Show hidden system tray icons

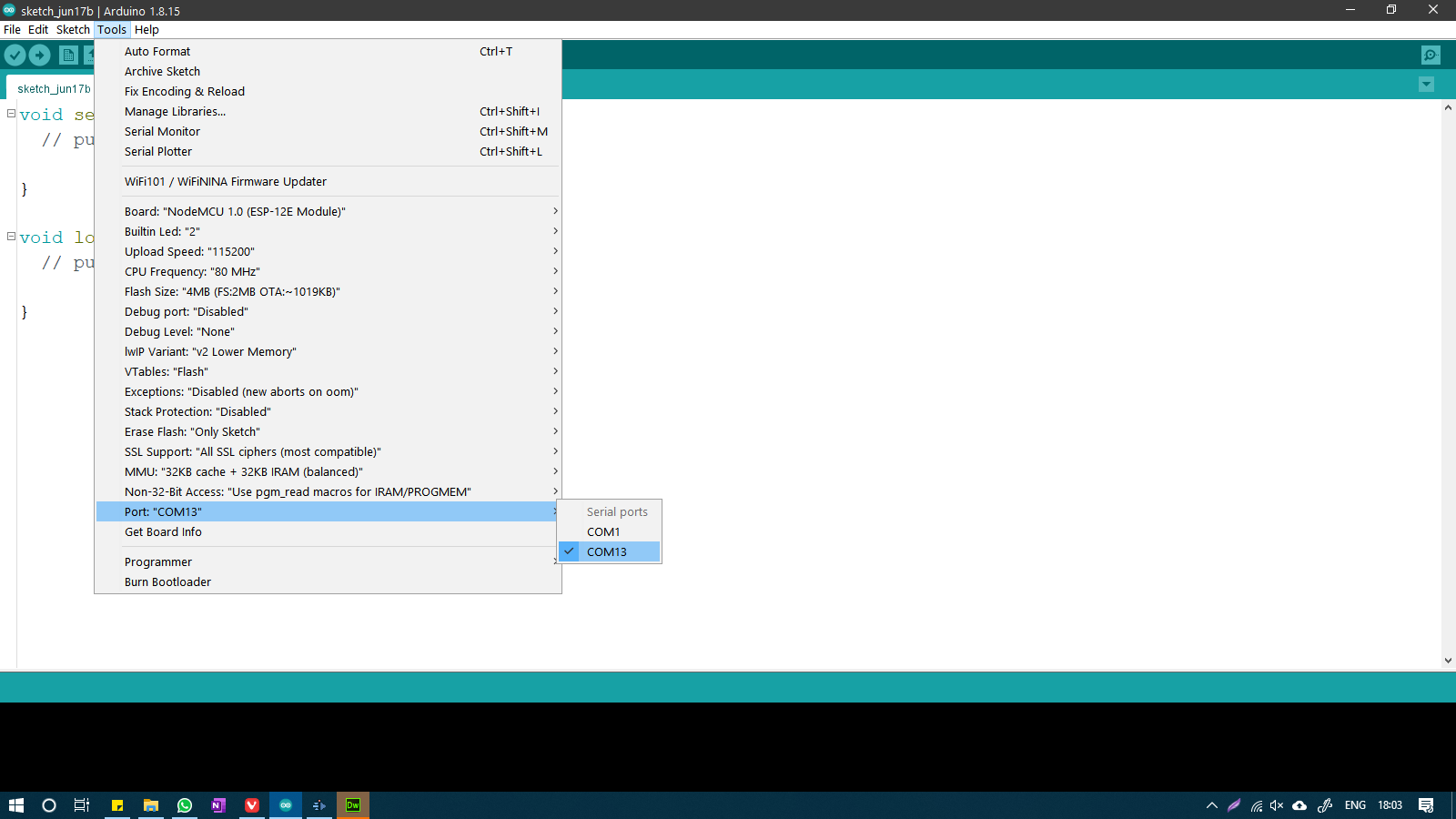[x=1212, y=805]
